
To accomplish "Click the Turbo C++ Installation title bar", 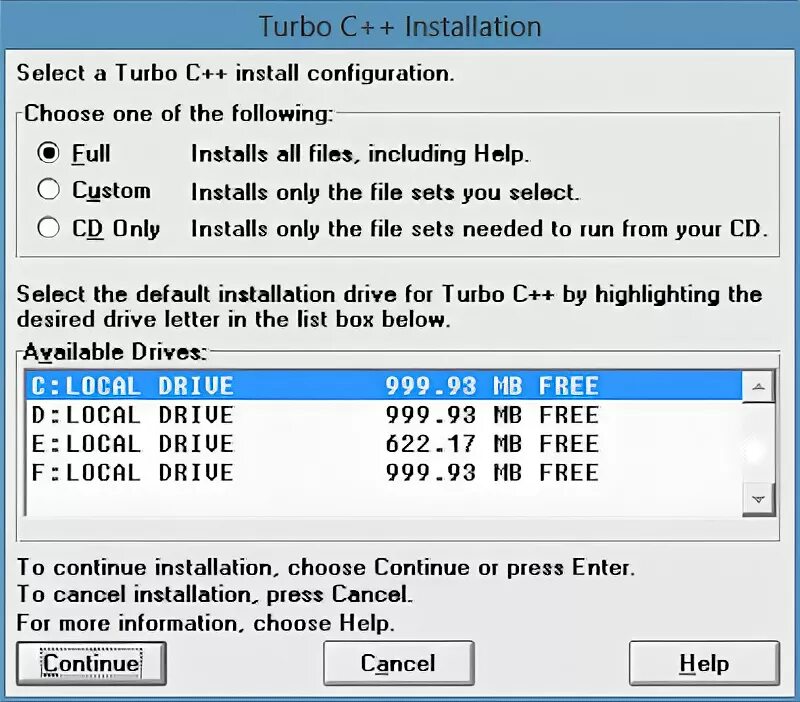I will pos(400,26).
